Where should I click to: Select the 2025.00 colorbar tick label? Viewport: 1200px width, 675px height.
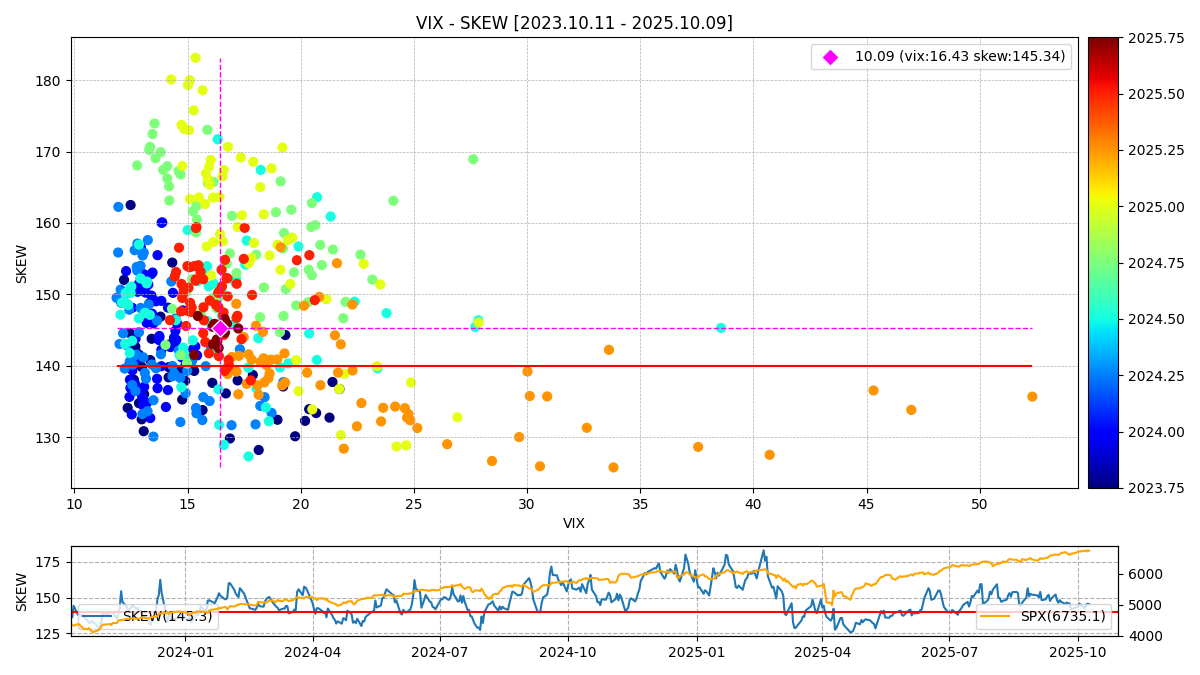[1156, 207]
